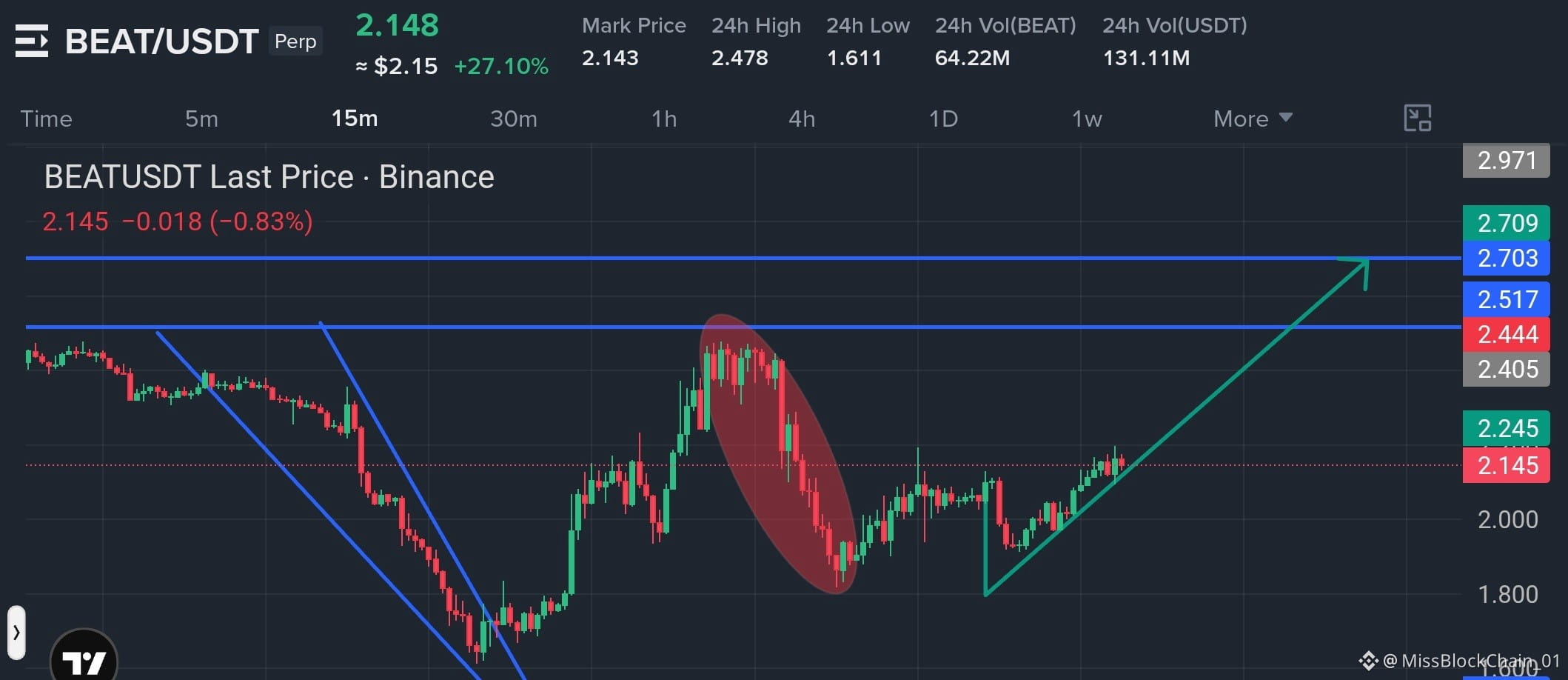The width and height of the screenshot is (1568, 680).
Task: Click the 2.148 last price value
Action: click(x=398, y=25)
